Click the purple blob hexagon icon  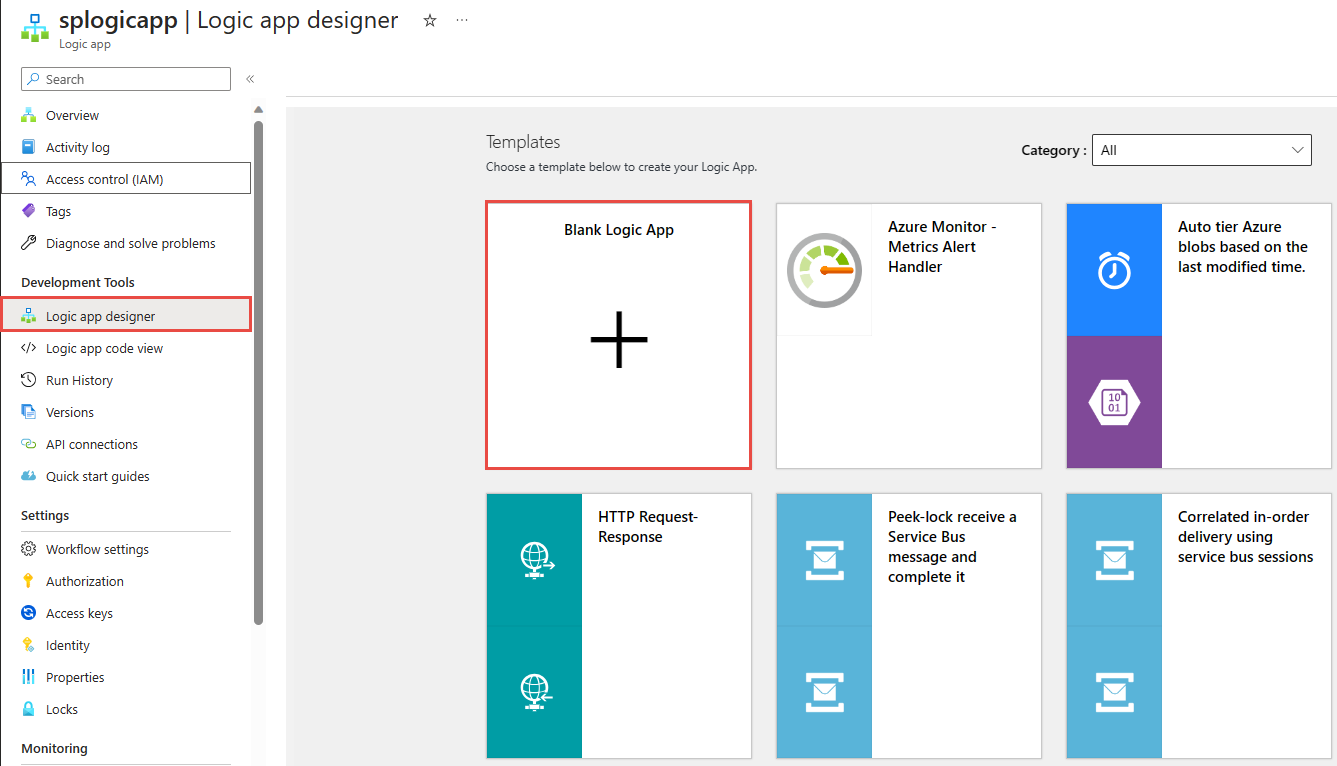click(1114, 402)
